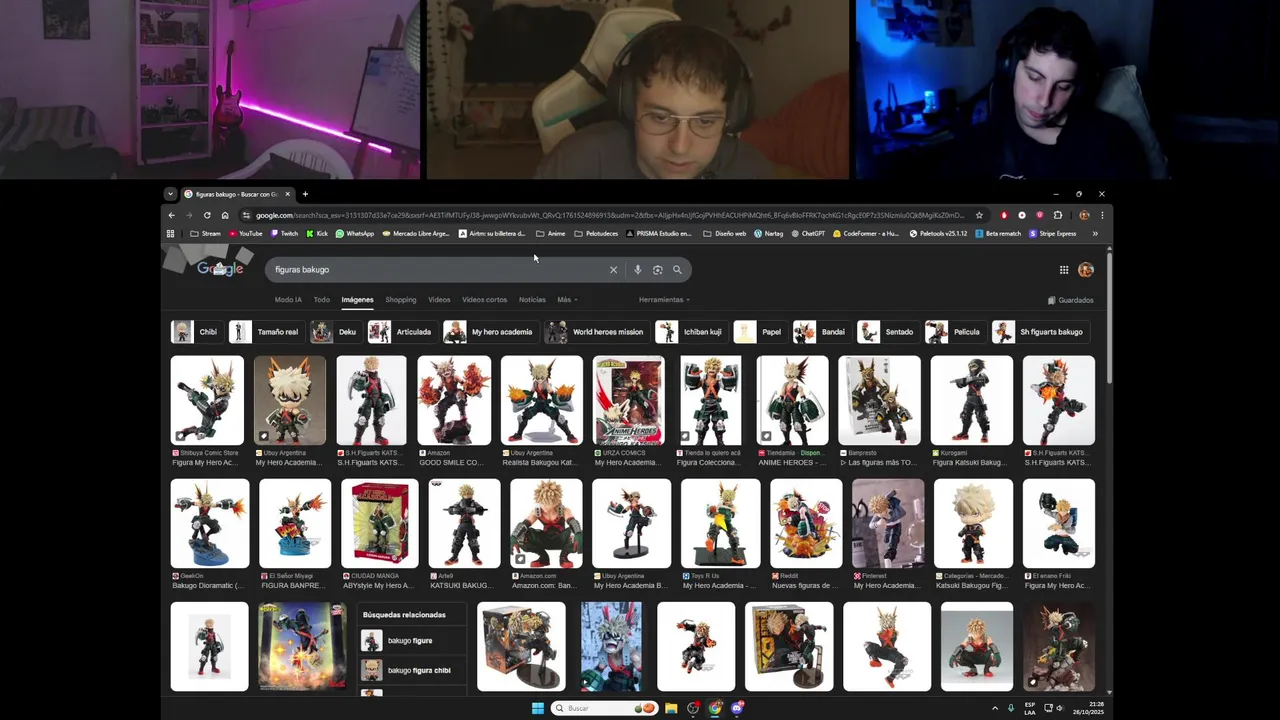Filter images by Ichiban kuji chip
The image size is (1280, 720).
click(690, 332)
